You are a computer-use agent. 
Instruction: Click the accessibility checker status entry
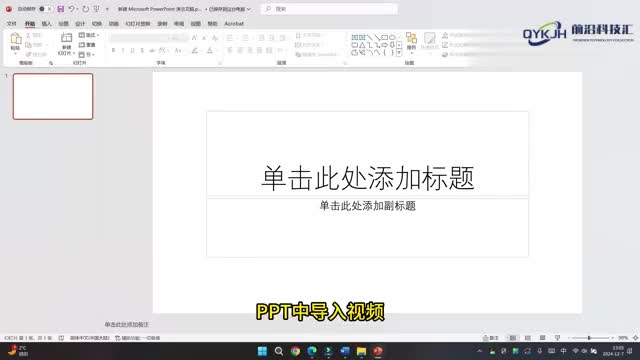[138, 338]
